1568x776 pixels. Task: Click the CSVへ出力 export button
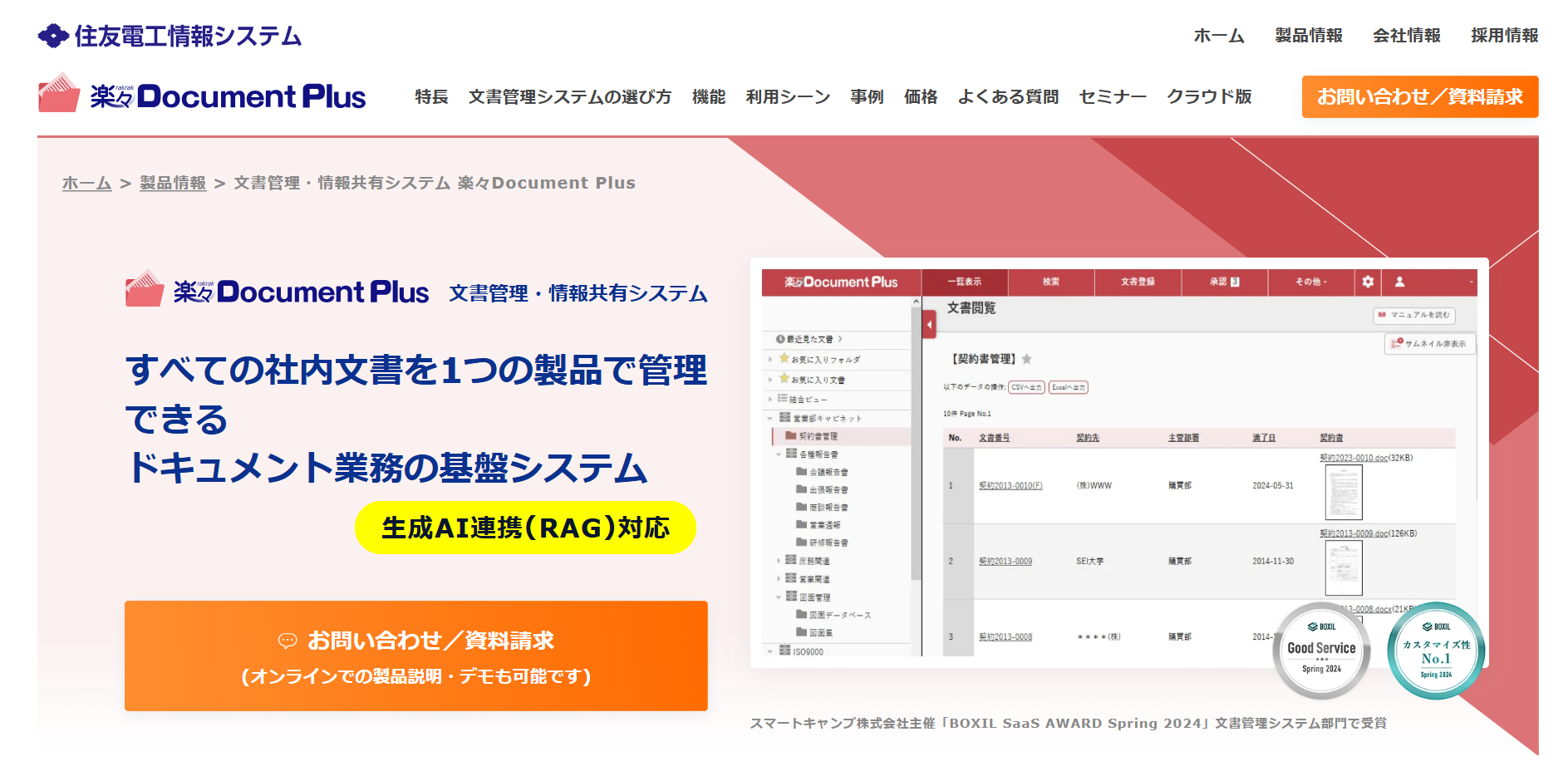click(1026, 387)
